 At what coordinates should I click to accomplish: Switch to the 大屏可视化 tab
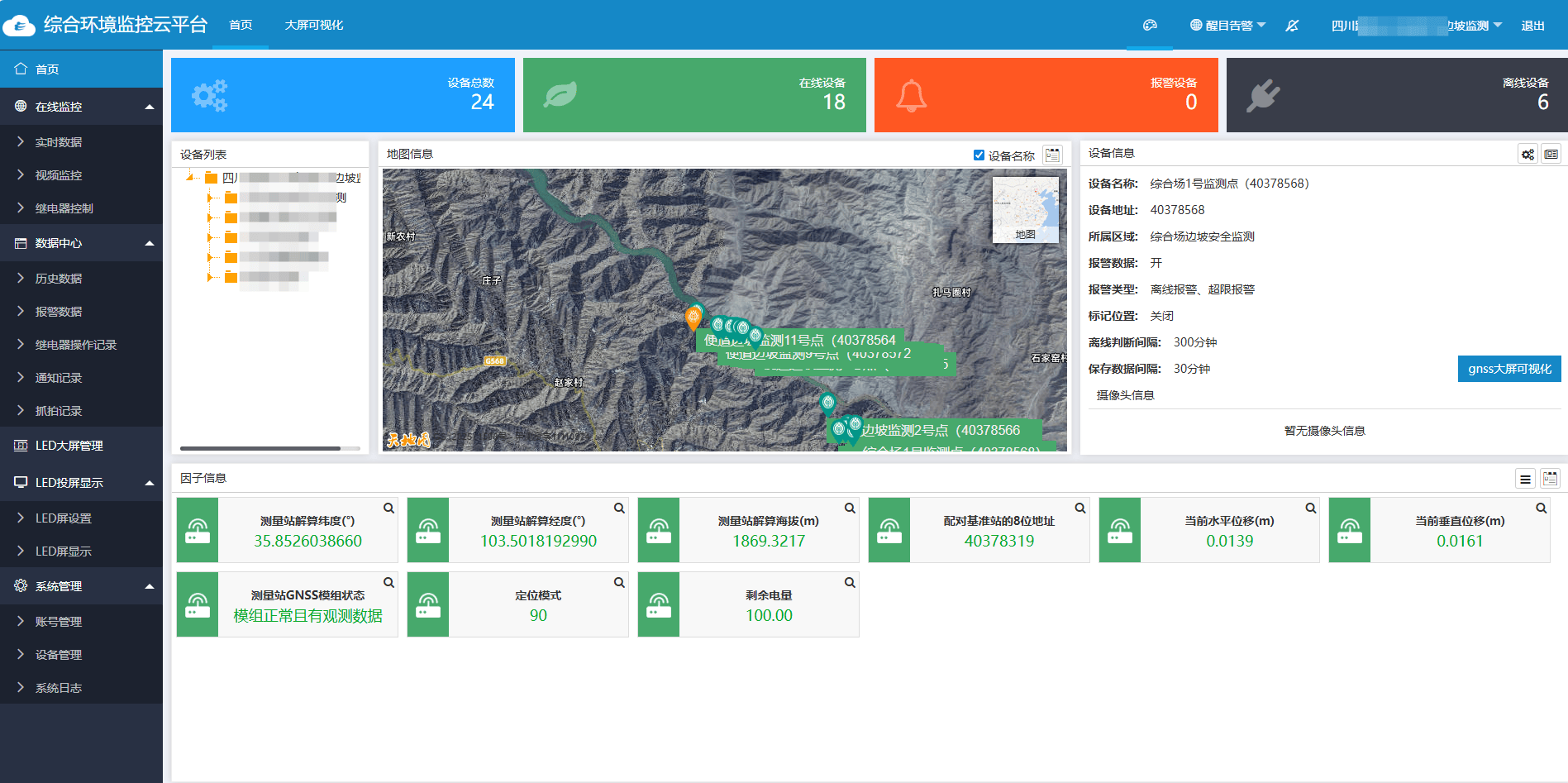(313, 26)
